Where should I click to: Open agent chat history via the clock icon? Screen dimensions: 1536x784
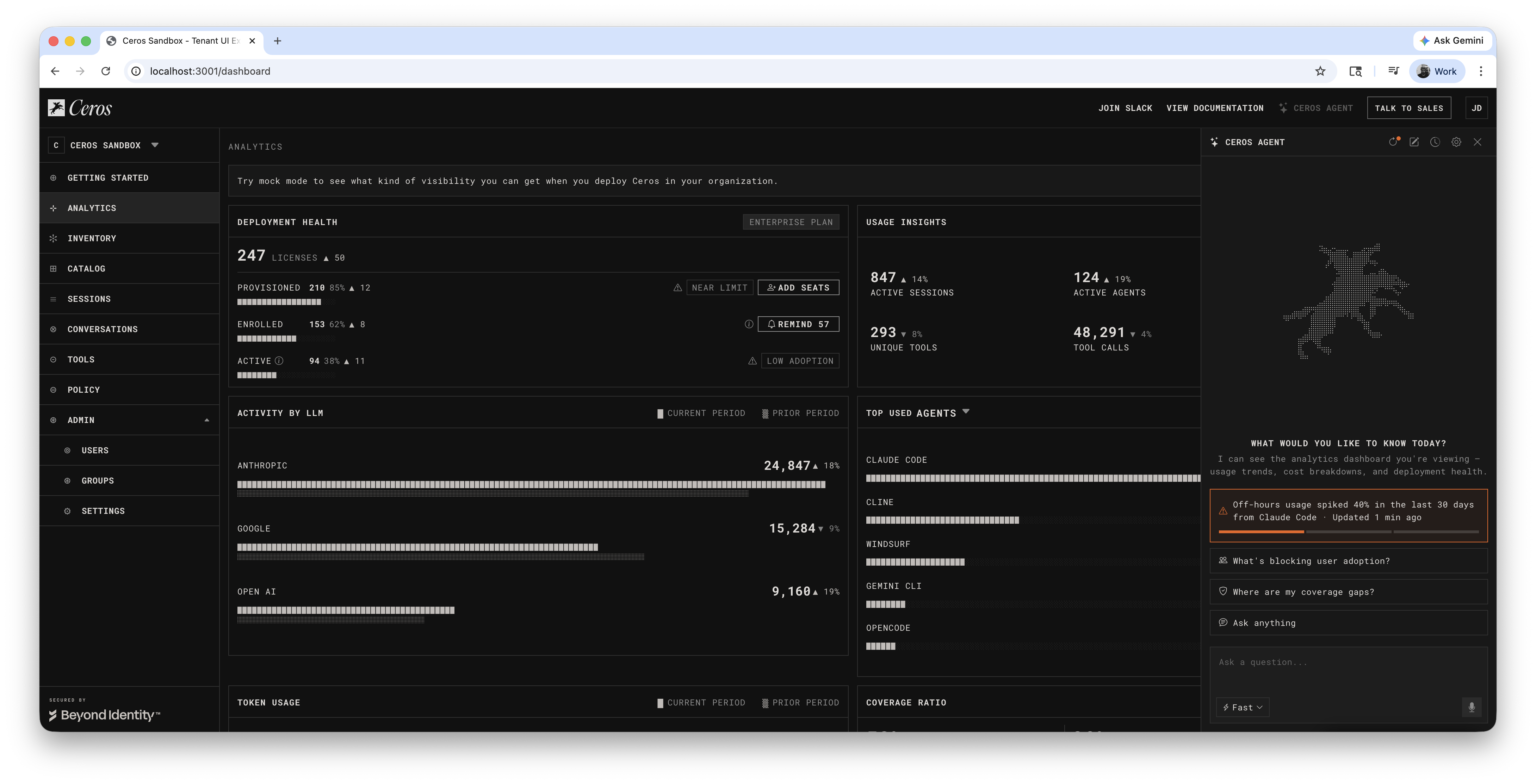(1435, 142)
